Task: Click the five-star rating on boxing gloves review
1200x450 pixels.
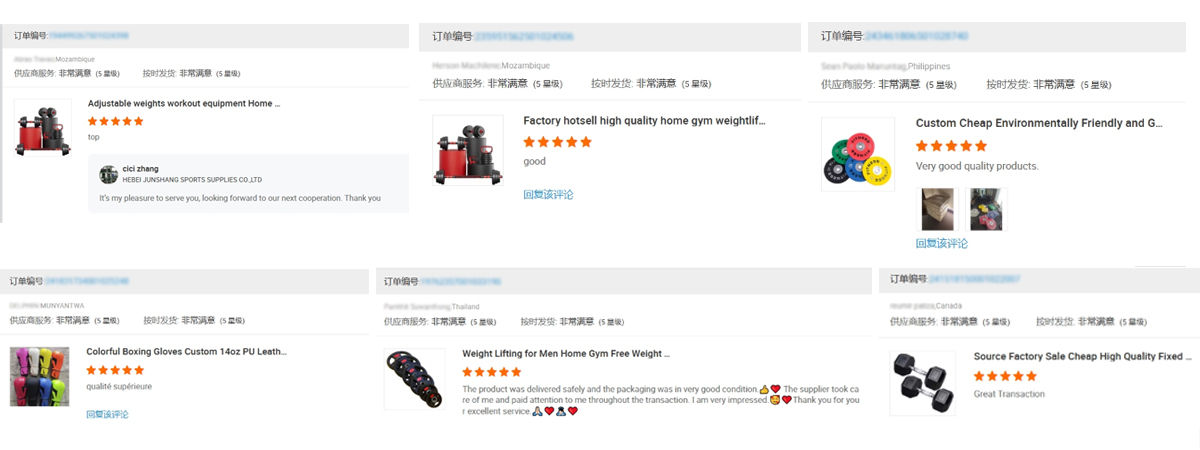Action: coord(115,369)
